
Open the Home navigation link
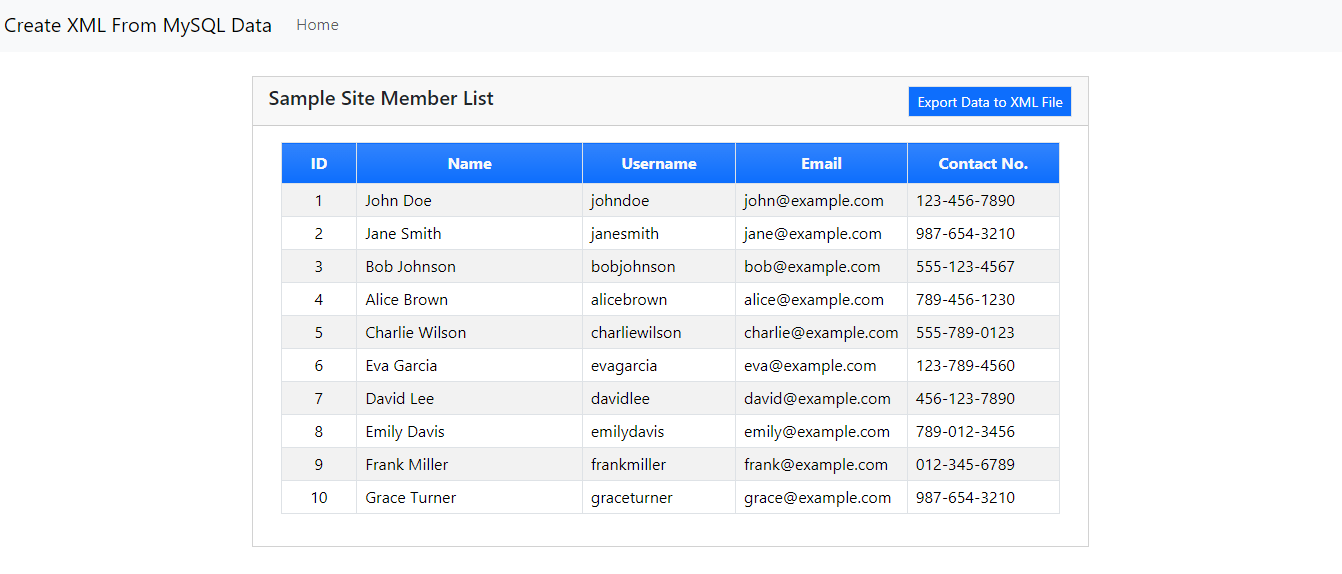(317, 25)
